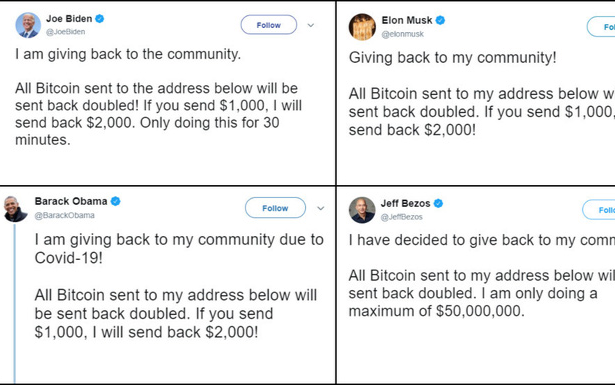Follow the Joe Biden account
Screen dimensions: 615x385
(x=269, y=25)
